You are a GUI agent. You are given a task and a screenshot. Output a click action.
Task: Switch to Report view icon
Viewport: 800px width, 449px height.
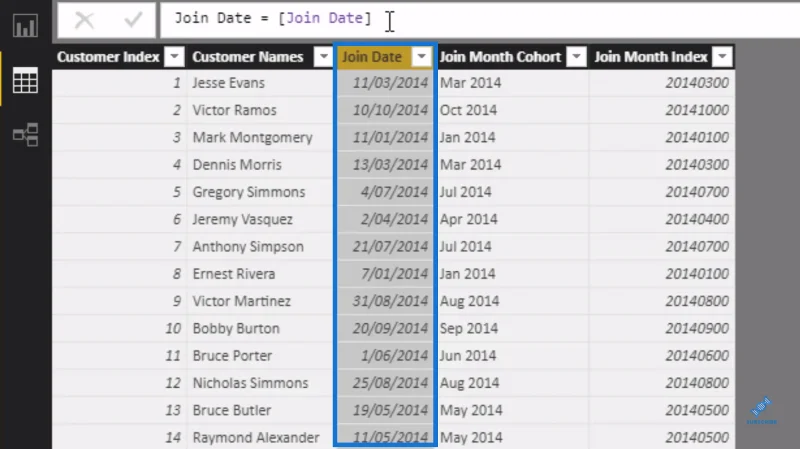(26, 25)
